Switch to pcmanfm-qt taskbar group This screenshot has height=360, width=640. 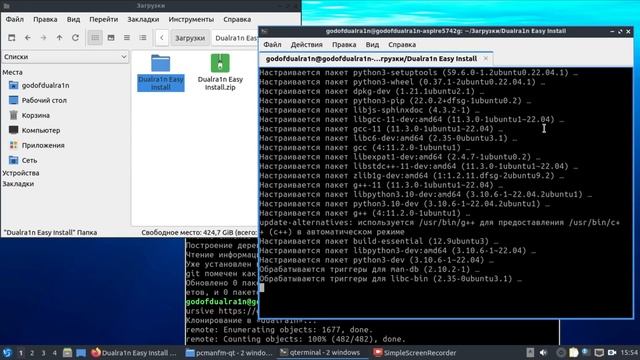coord(229,353)
